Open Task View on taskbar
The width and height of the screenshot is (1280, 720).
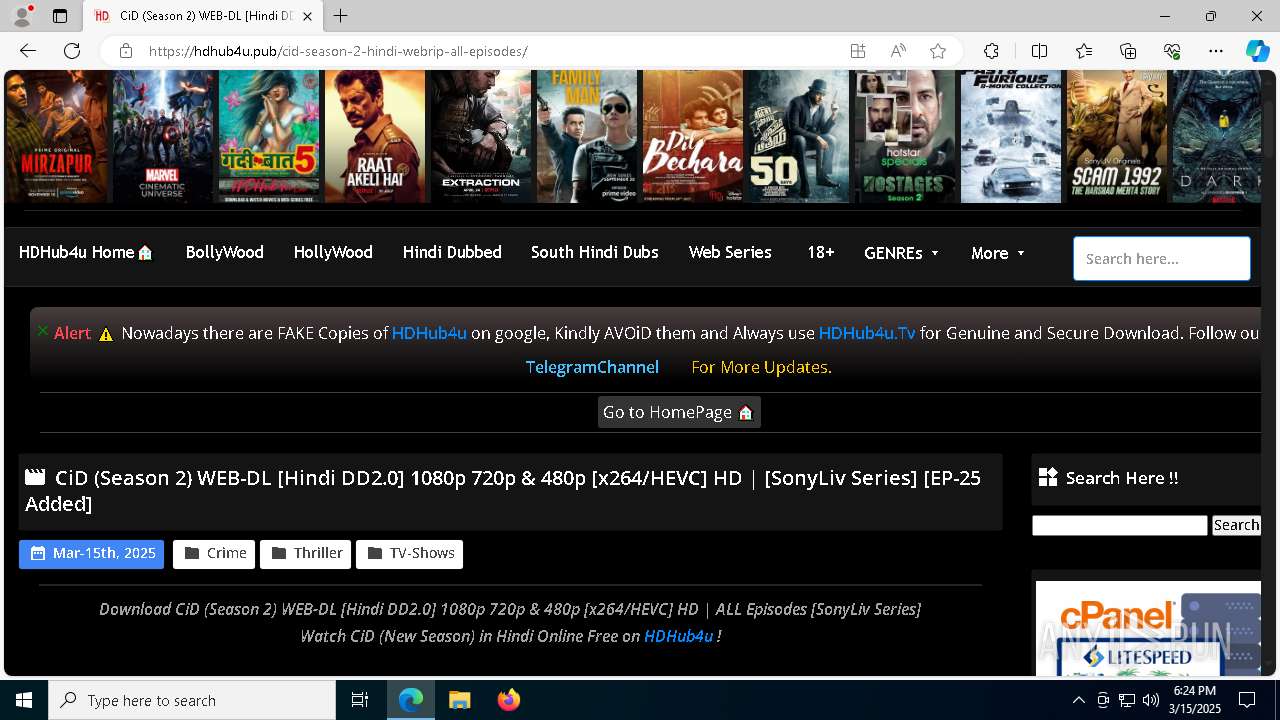tap(360, 700)
